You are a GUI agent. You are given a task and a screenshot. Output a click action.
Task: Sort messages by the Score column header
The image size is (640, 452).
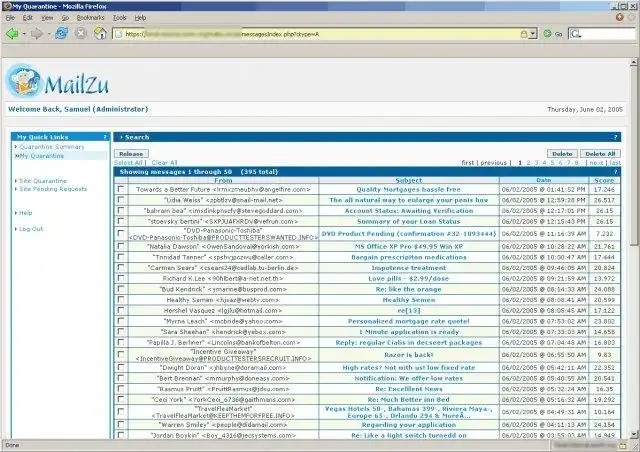pyautogui.click(x=604, y=180)
